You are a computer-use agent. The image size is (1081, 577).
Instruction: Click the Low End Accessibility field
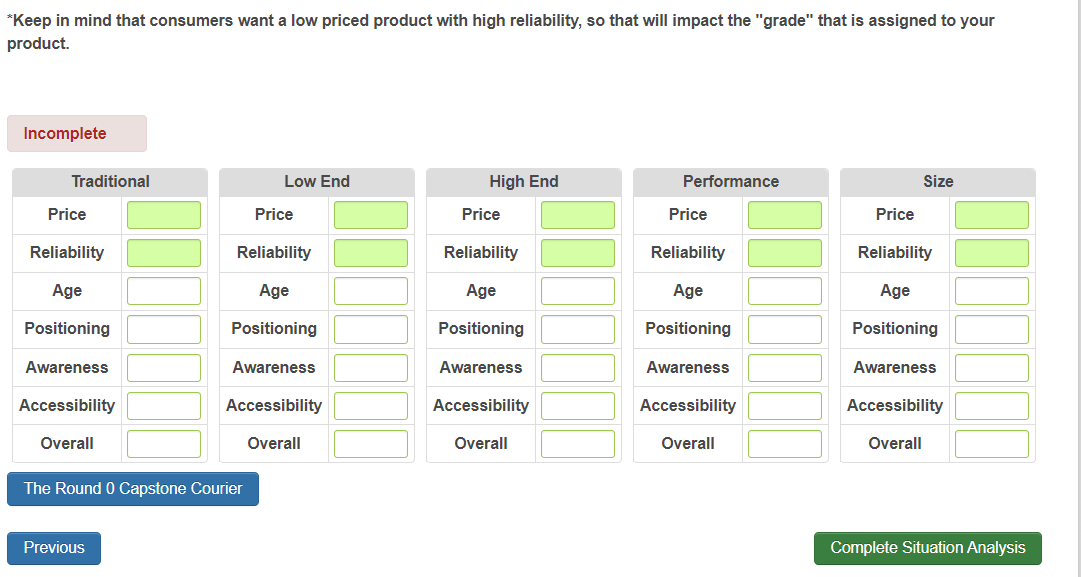(x=371, y=406)
